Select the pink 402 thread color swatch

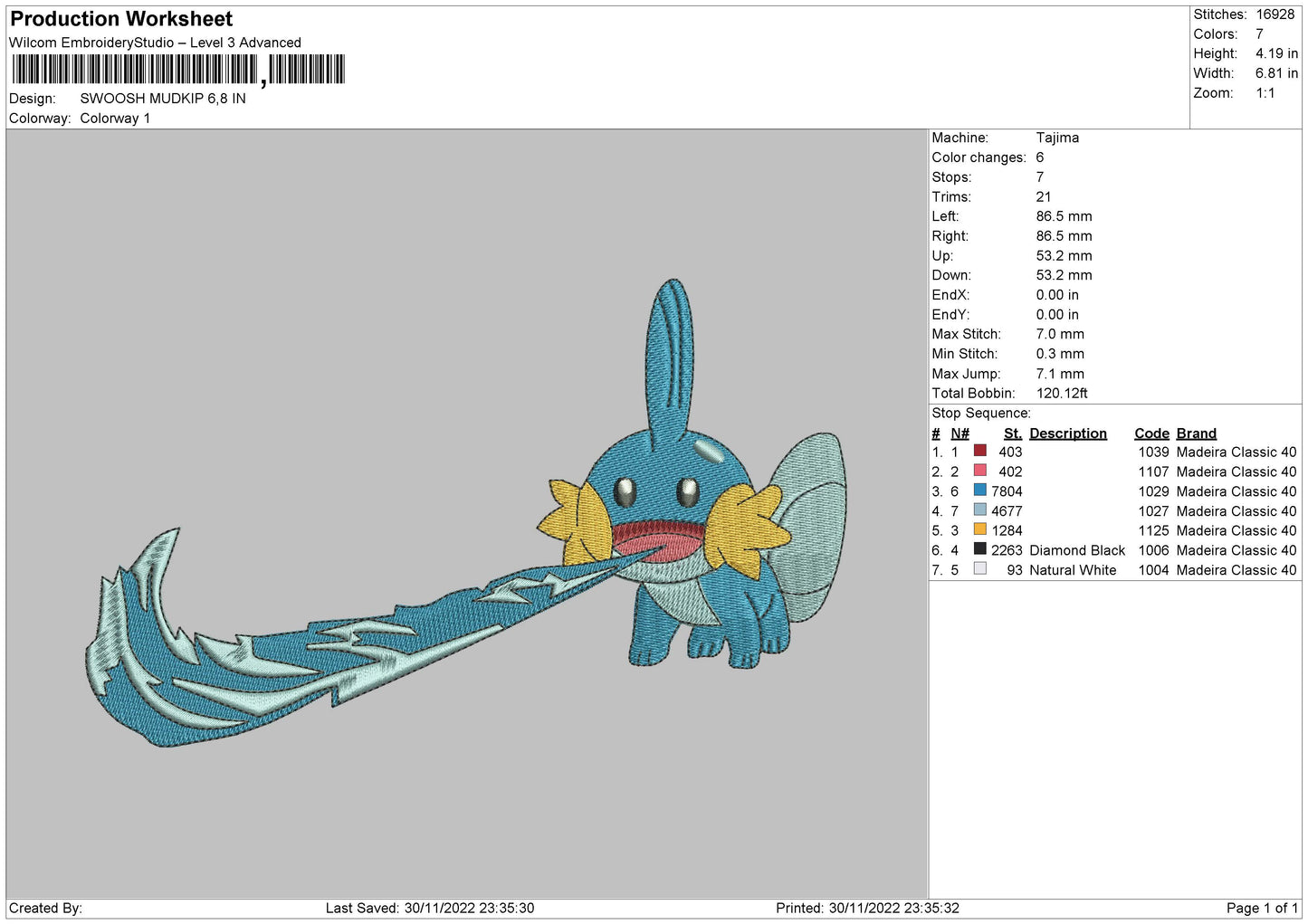point(979,471)
